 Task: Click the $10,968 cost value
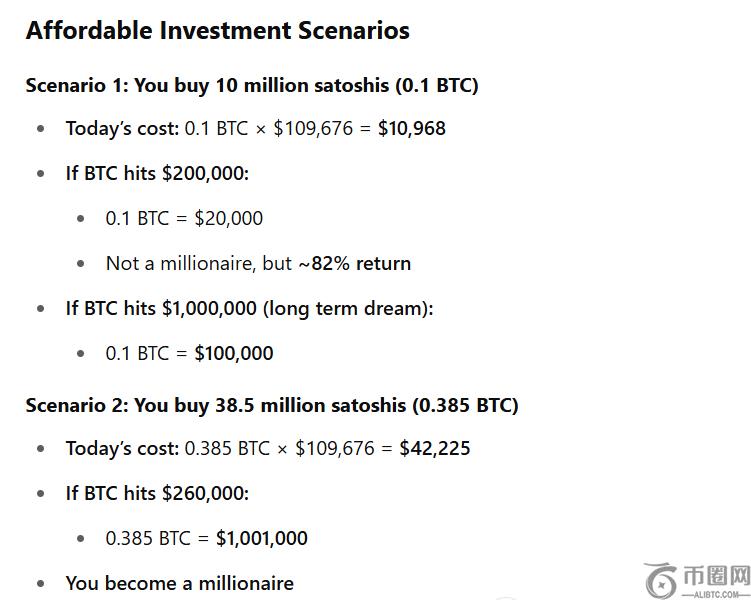pos(412,128)
